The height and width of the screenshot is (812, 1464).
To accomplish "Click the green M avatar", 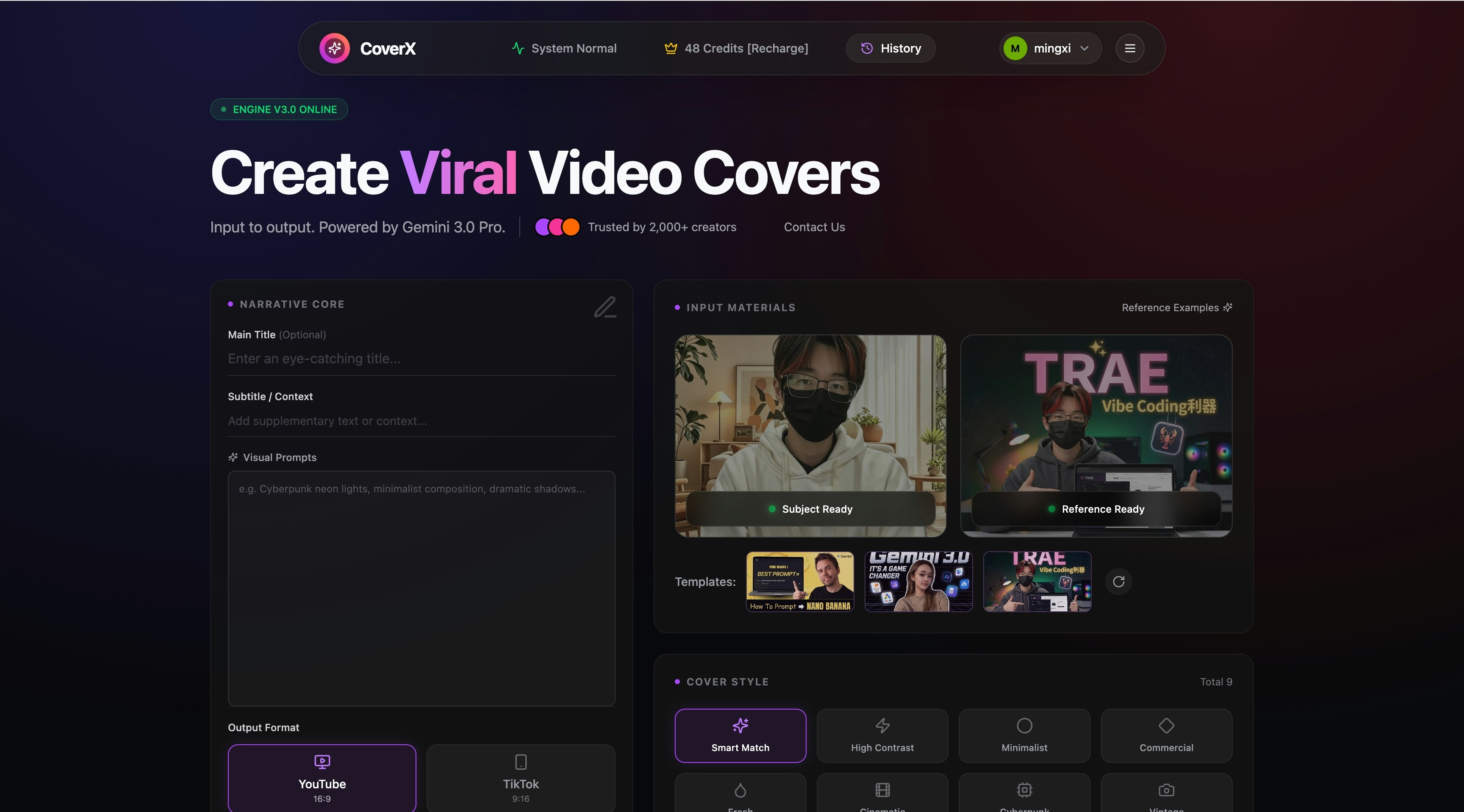I will click(1015, 48).
